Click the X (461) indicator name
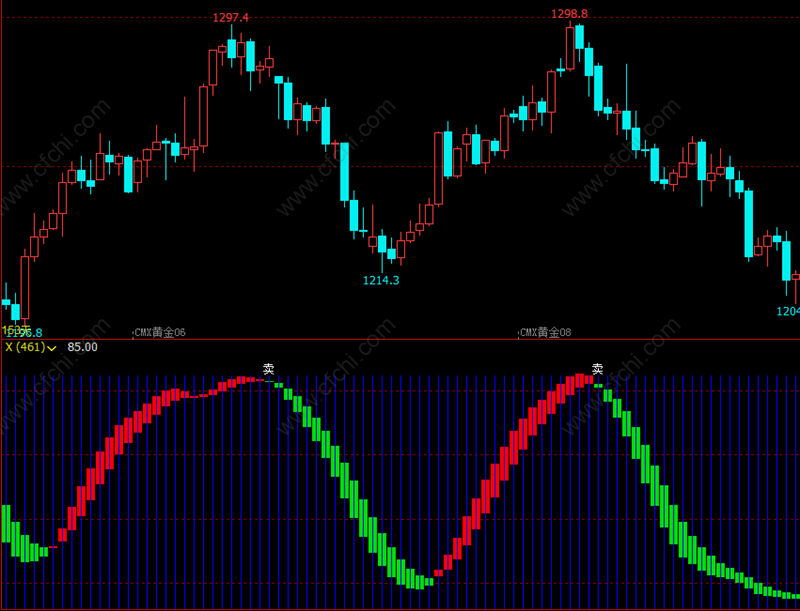 [26, 347]
